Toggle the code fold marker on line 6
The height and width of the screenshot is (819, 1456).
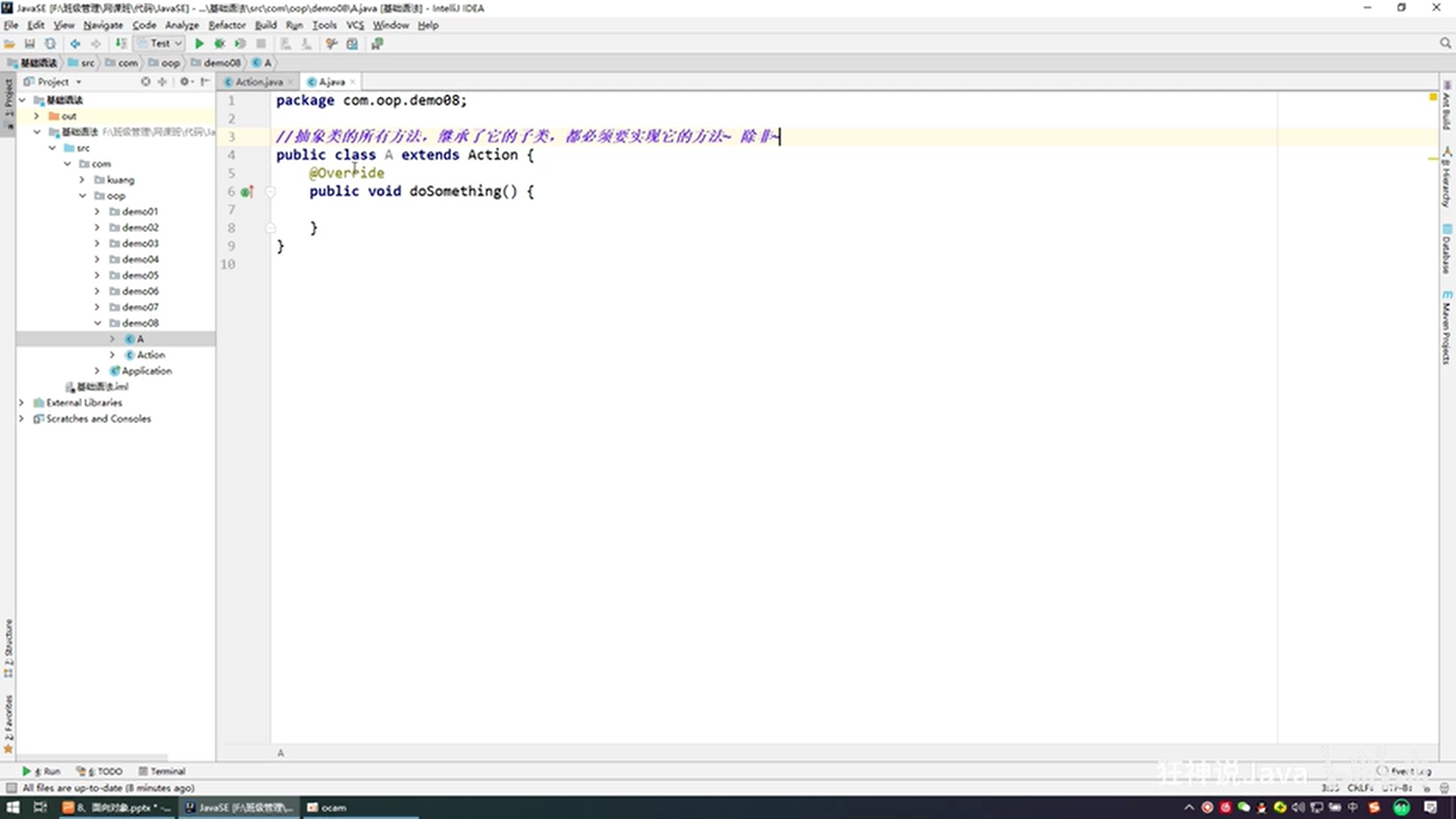[270, 192]
